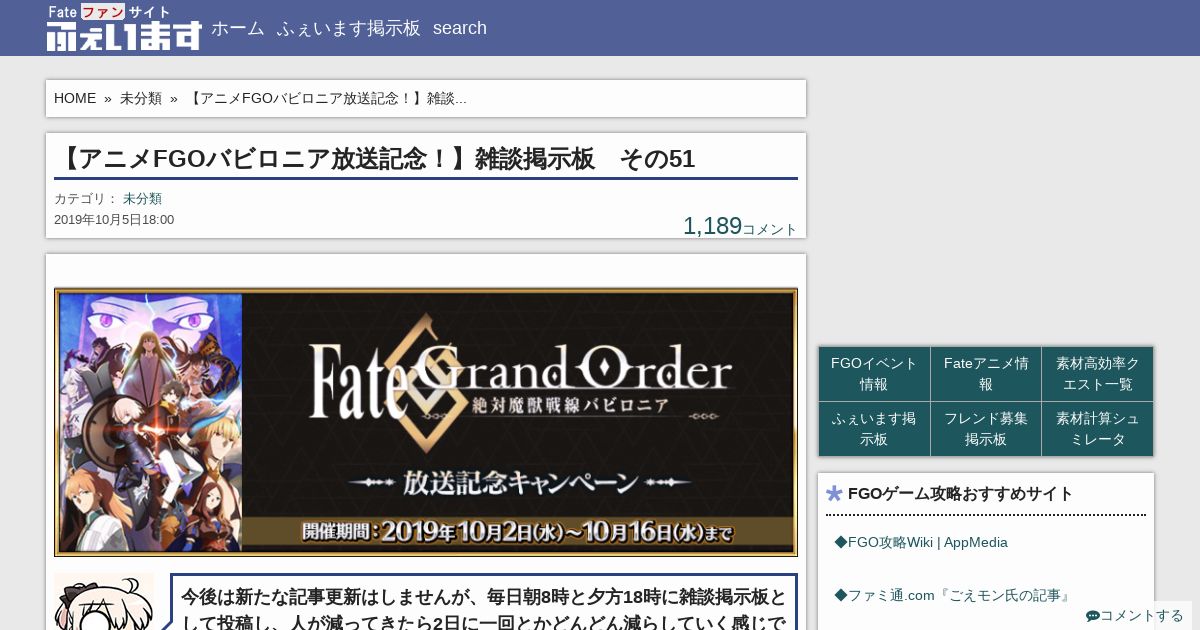Click the ふぇいます site logo
Image resolution: width=1200 pixels, height=630 pixels.
click(x=124, y=28)
